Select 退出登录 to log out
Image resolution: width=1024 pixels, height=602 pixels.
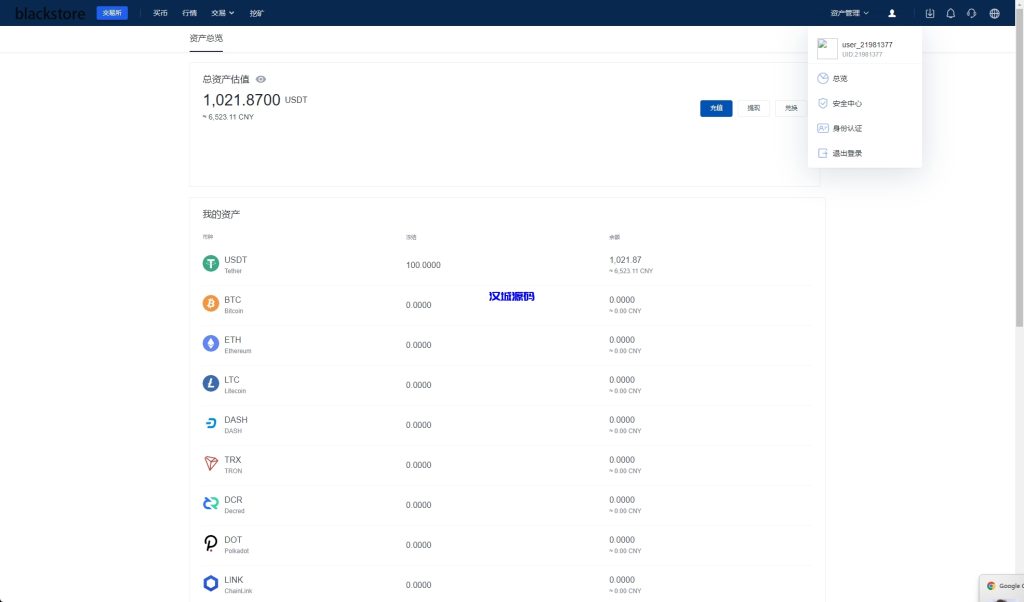click(x=846, y=153)
